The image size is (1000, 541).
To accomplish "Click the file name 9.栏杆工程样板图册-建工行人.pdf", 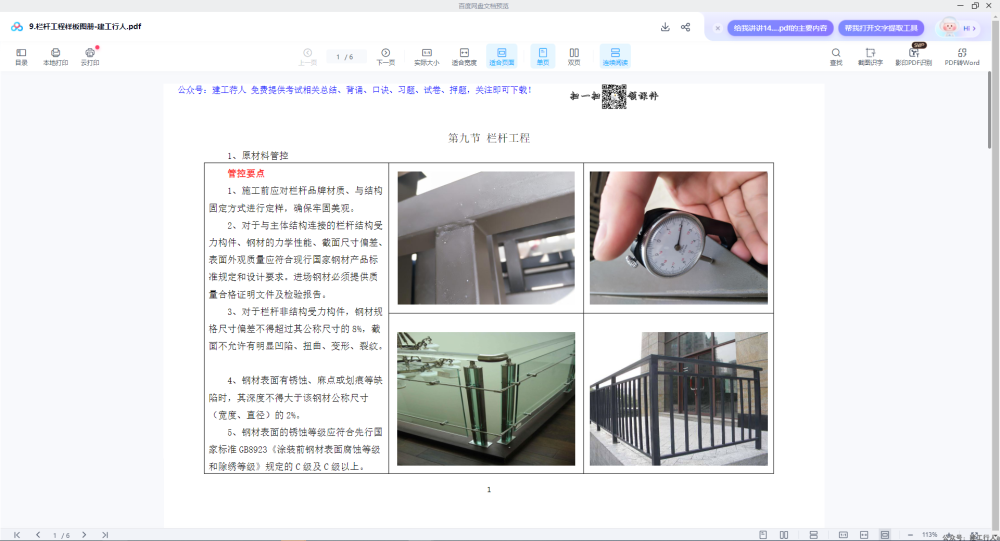I will click(x=85, y=27).
